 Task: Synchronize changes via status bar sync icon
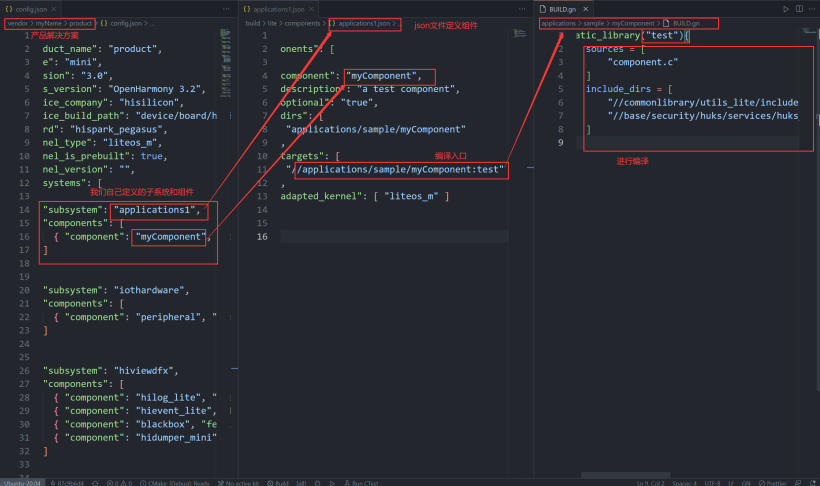(x=95, y=483)
